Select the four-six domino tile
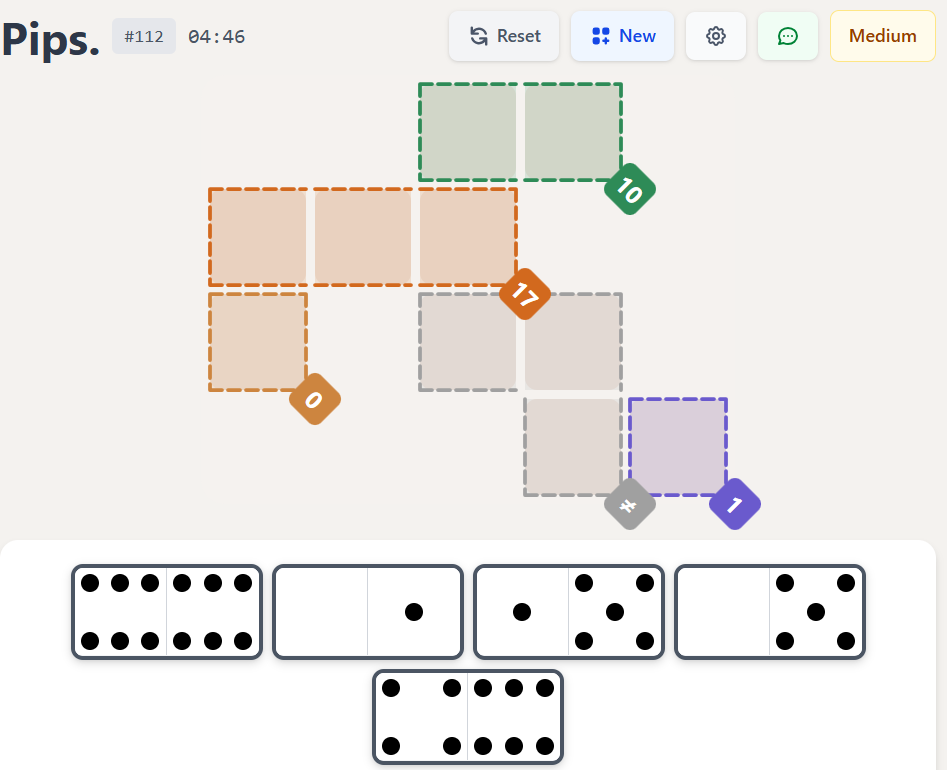Viewport: 947px width, 770px height. point(468,717)
